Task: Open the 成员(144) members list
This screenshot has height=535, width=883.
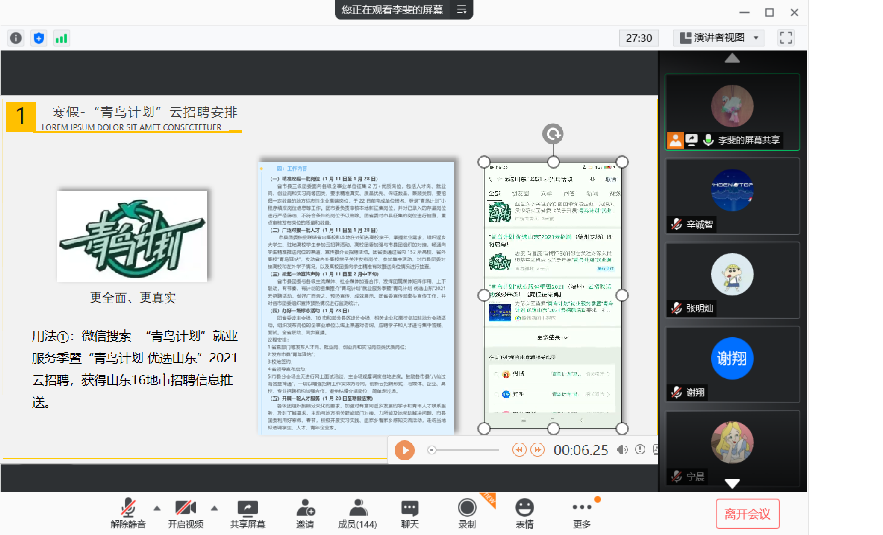Action: (357, 513)
